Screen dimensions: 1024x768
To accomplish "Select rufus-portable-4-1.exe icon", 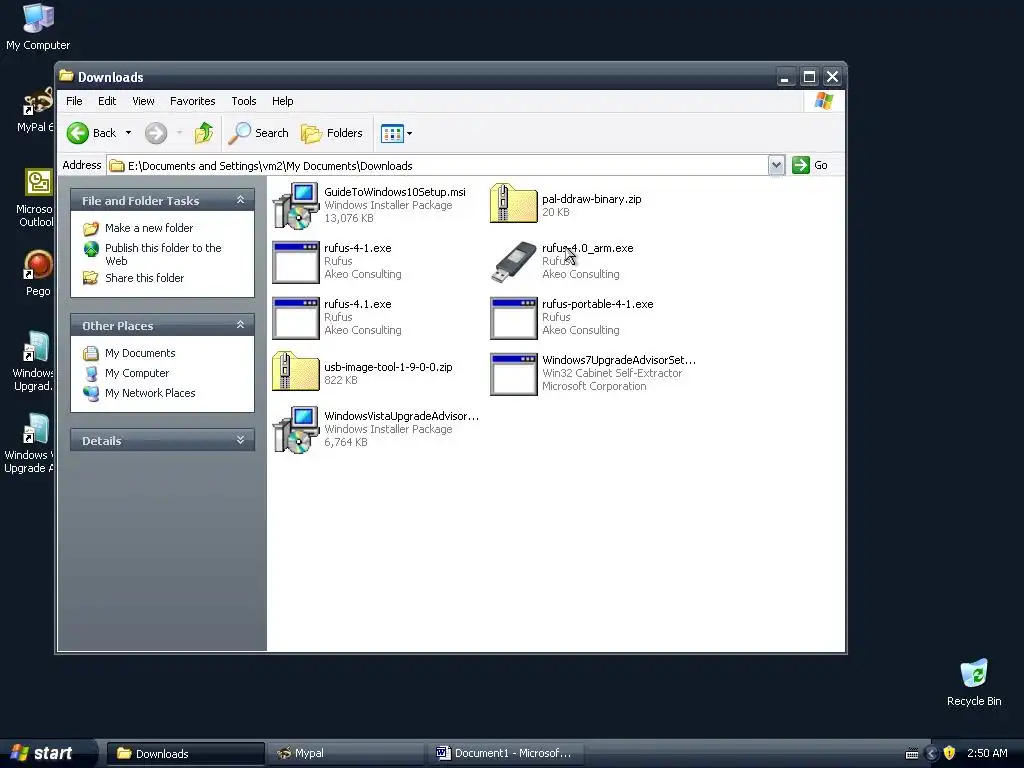I will coord(514,318).
